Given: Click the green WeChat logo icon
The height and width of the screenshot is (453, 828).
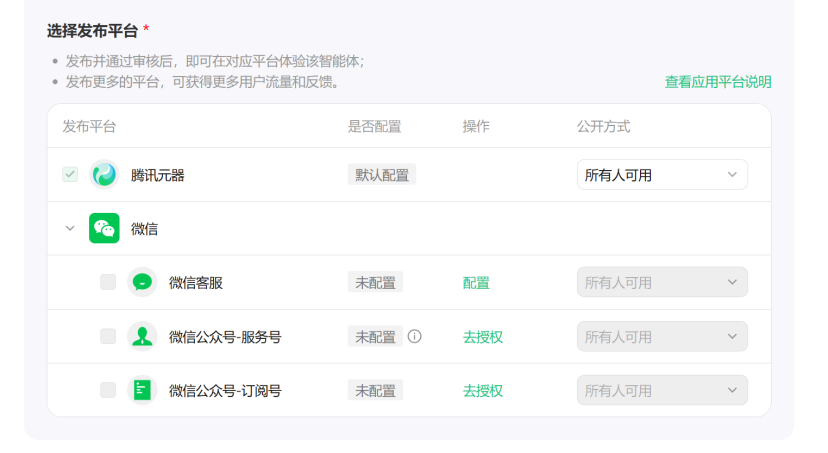Looking at the screenshot, I should (104, 229).
